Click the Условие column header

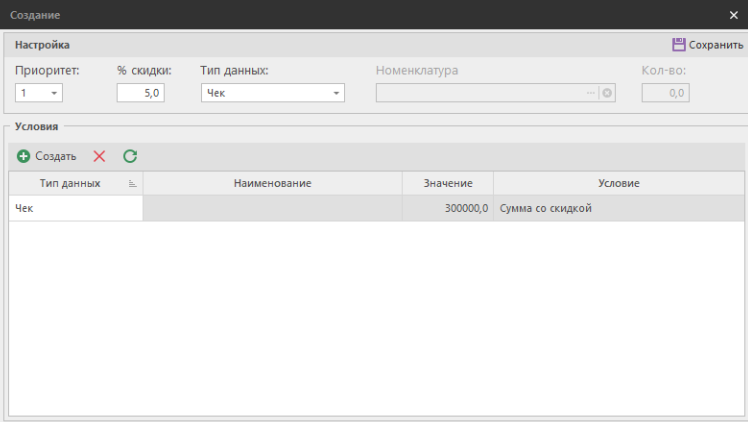coord(618,183)
